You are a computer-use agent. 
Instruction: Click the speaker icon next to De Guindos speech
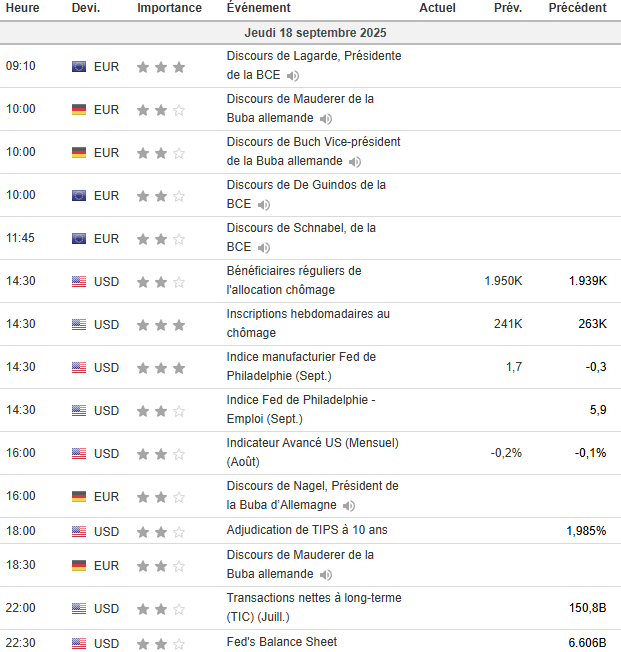point(264,205)
